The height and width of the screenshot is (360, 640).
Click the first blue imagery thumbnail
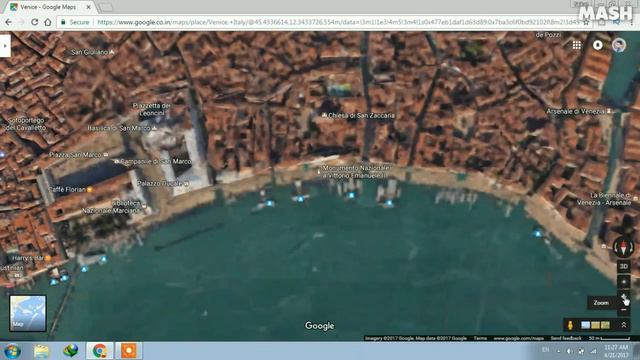coord(586,325)
